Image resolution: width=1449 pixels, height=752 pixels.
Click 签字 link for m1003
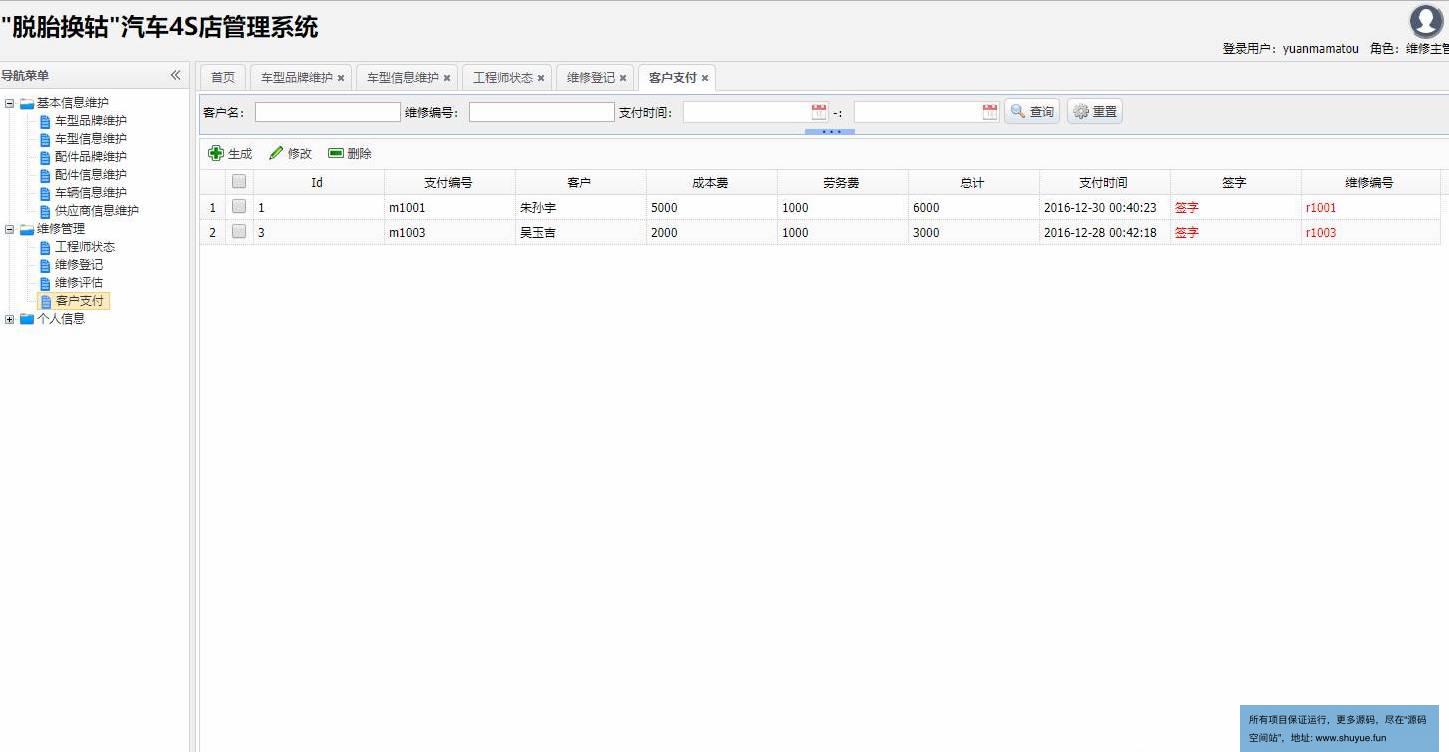pyautogui.click(x=1187, y=233)
